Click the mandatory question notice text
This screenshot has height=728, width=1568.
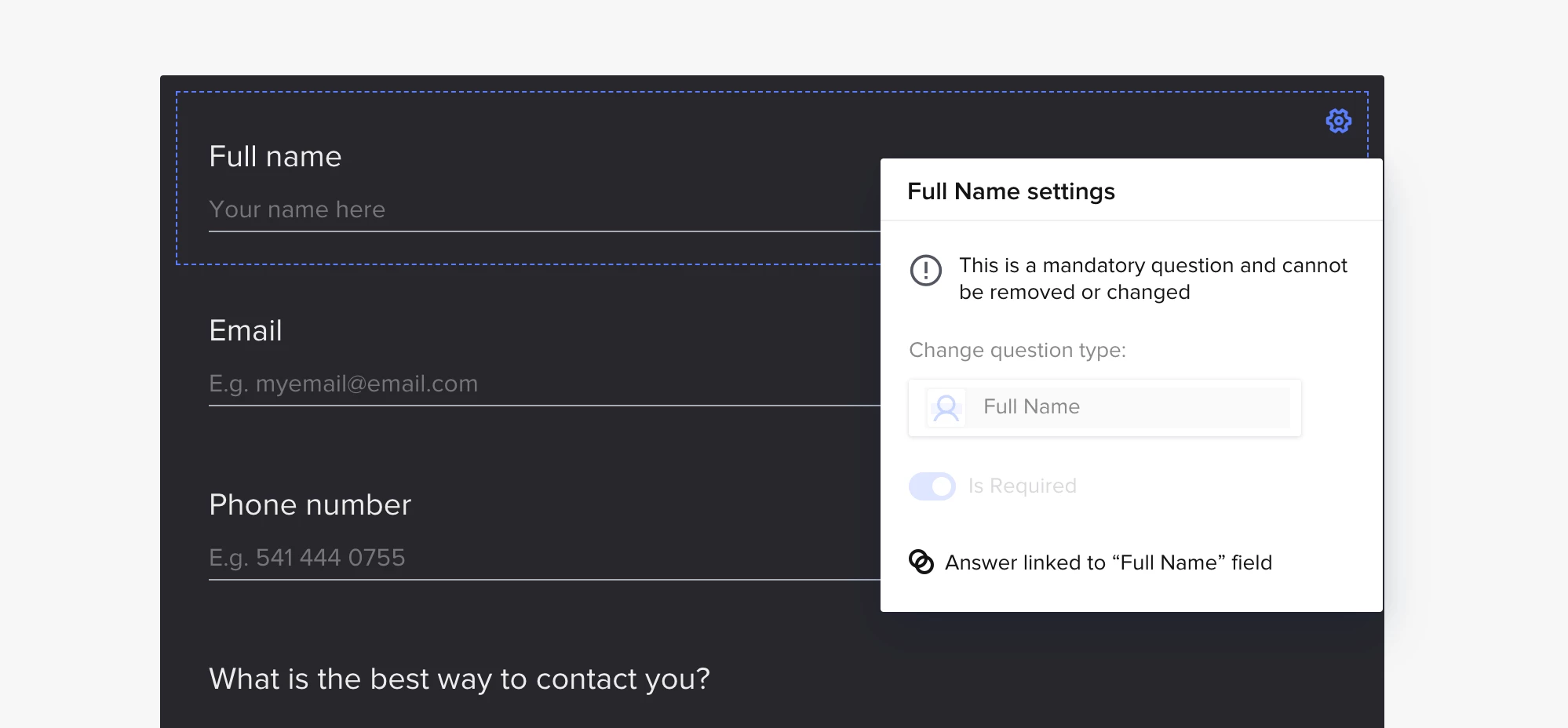(x=1152, y=278)
